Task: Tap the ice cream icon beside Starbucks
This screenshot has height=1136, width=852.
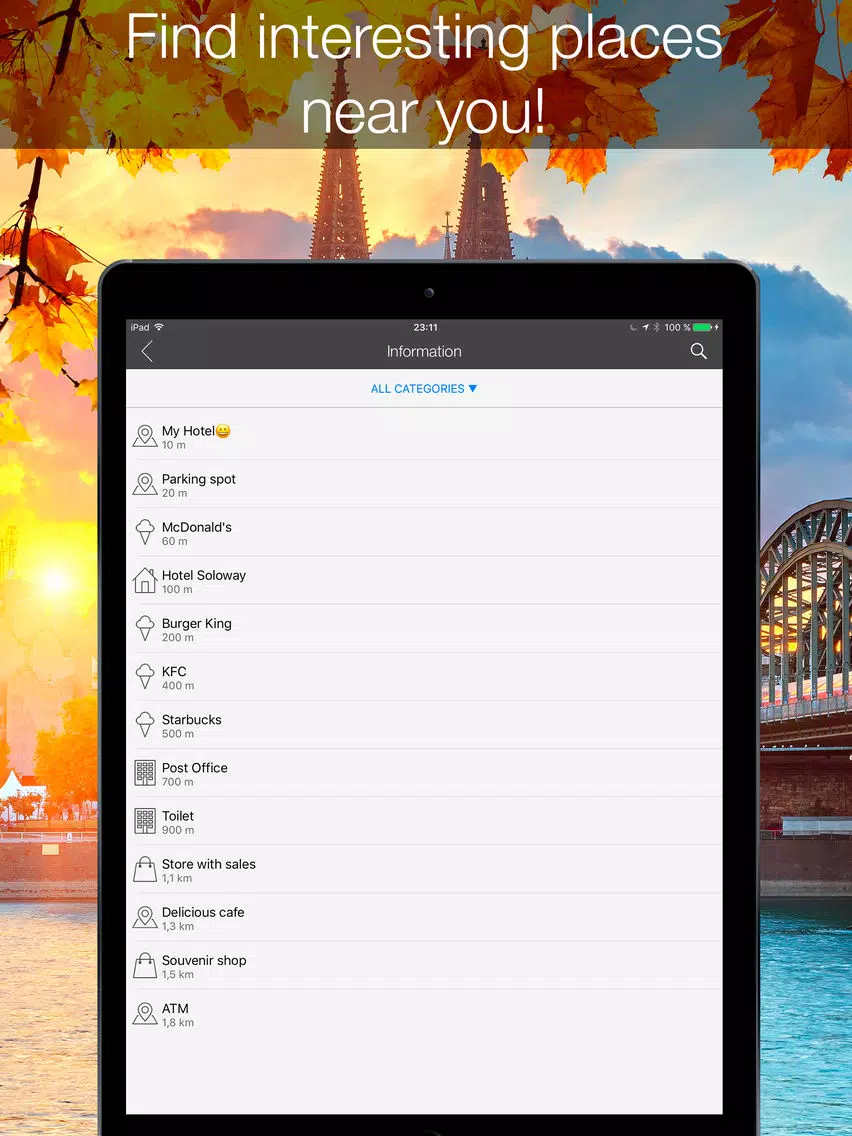Action: pos(145,724)
